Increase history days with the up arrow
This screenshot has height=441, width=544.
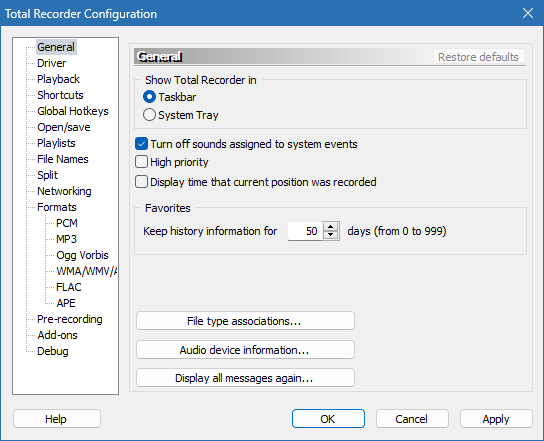pyautogui.click(x=331, y=227)
